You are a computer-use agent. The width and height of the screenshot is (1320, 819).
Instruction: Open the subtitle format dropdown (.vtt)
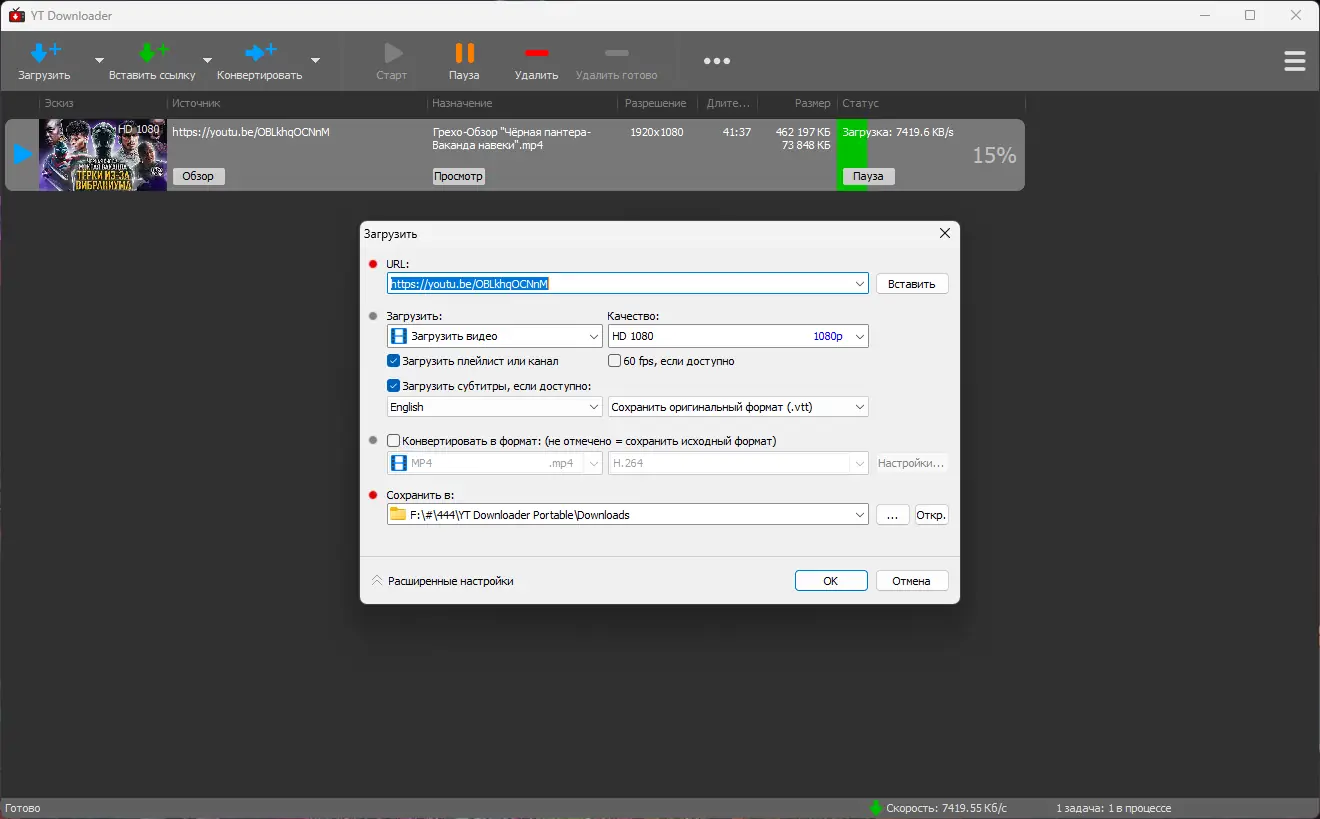click(738, 407)
